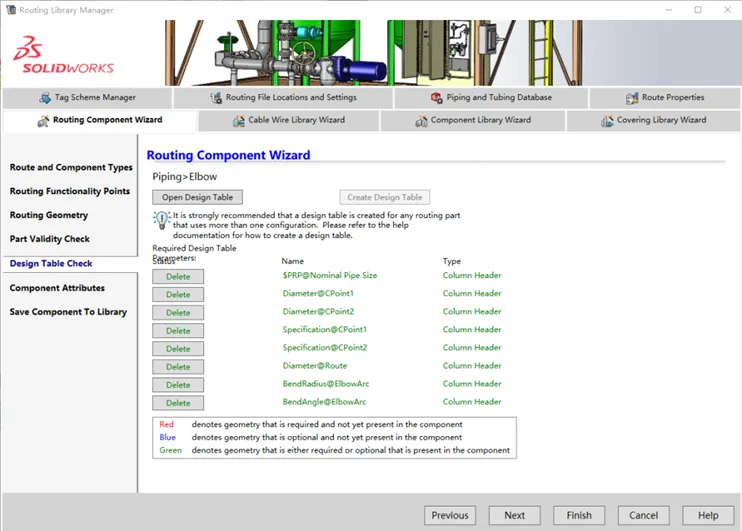Image resolution: width=742 pixels, height=531 pixels.
Task: Click the lightbulb tip icon
Action: (x=161, y=220)
